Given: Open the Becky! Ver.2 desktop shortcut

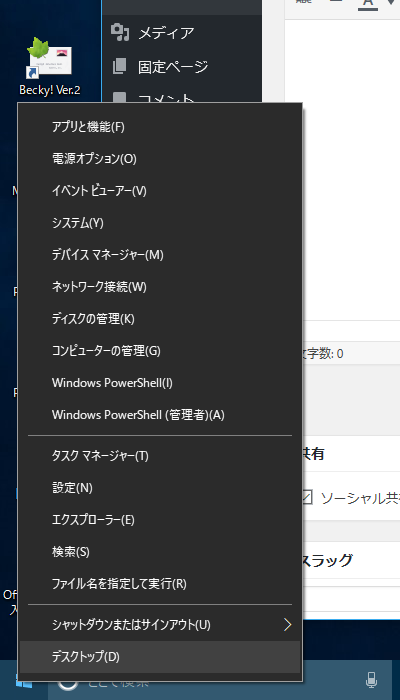Looking at the screenshot, I should [50, 65].
